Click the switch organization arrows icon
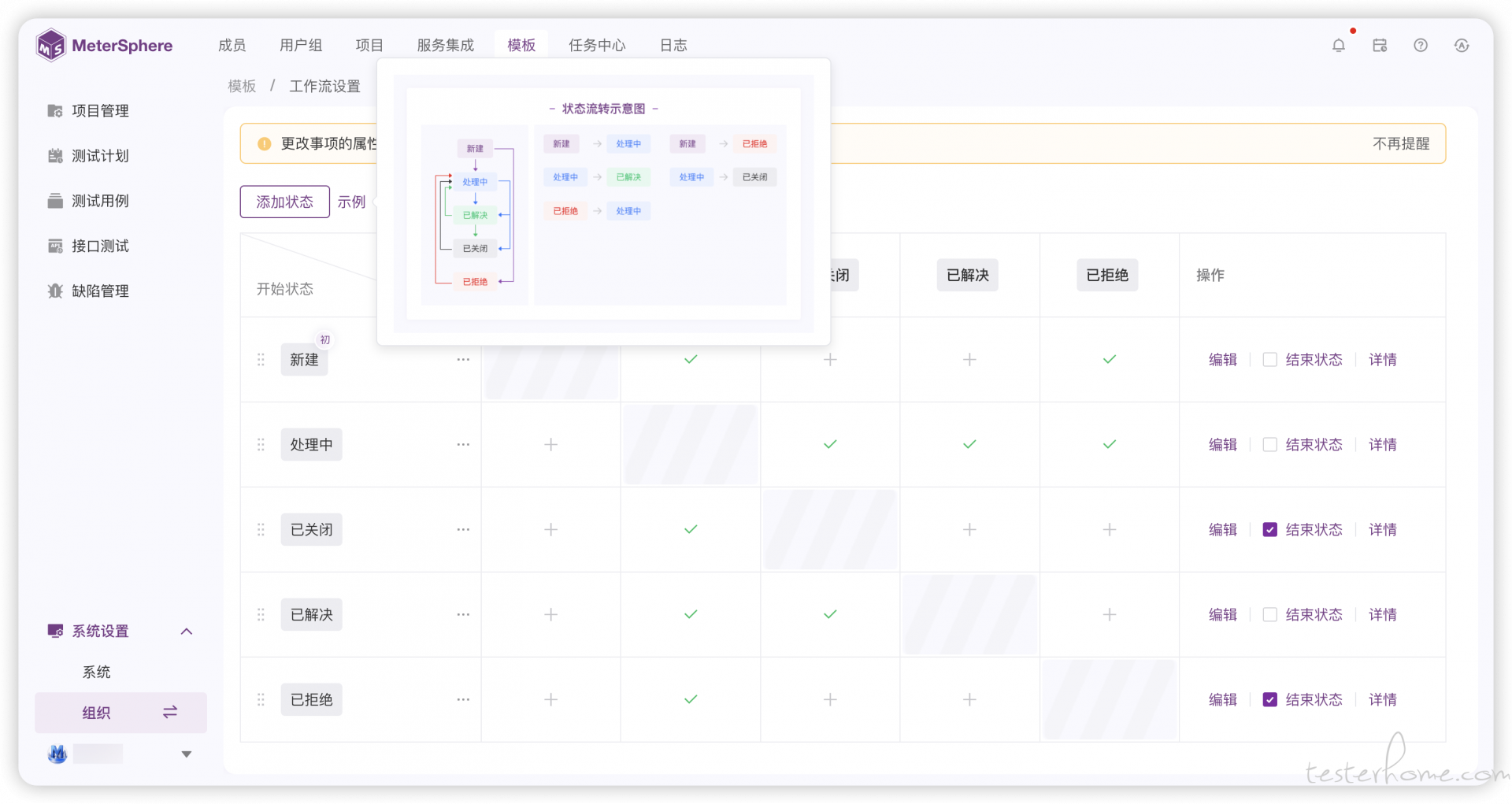Viewport: 1512px width, 804px height. coord(170,712)
